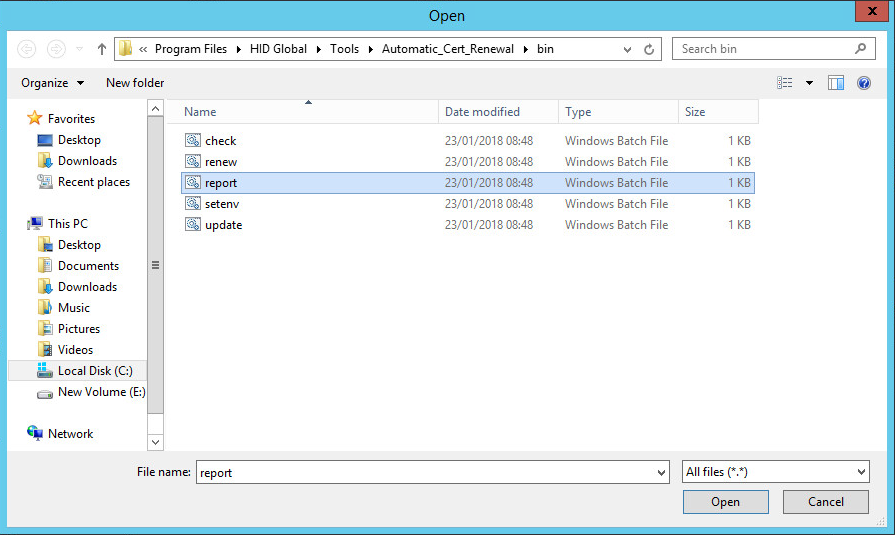Open the Help question mark icon
Image resolution: width=895 pixels, height=535 pixels.
coord(863,83)
